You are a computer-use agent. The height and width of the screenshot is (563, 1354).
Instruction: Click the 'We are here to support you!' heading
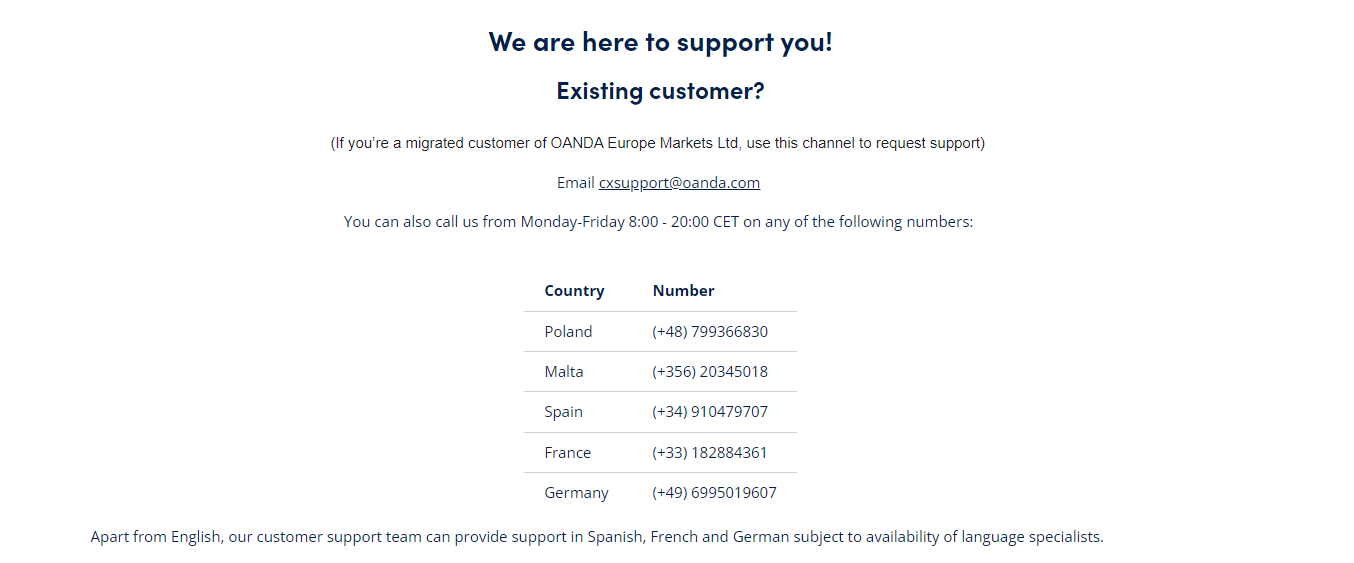[x=660, y=42]
